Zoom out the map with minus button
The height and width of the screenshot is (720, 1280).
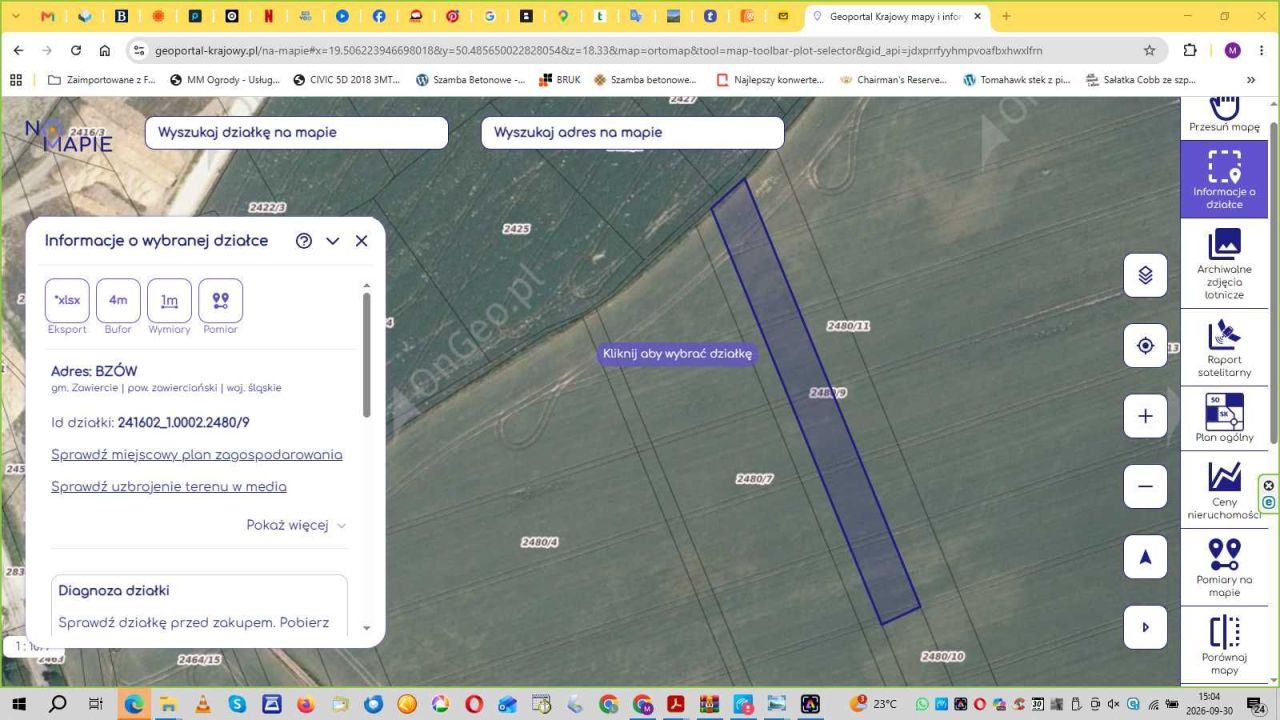1145,487
